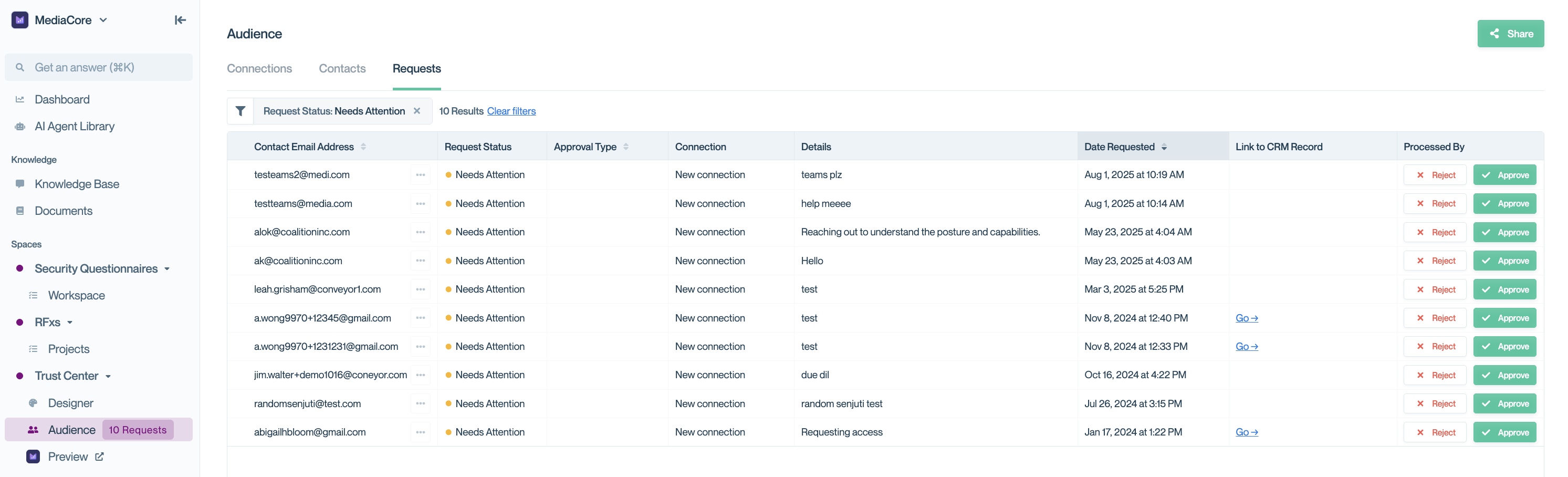Approve the ak@coalitioninc.com request
The width and height of the screenshot is (1568, 477).
1504,261
